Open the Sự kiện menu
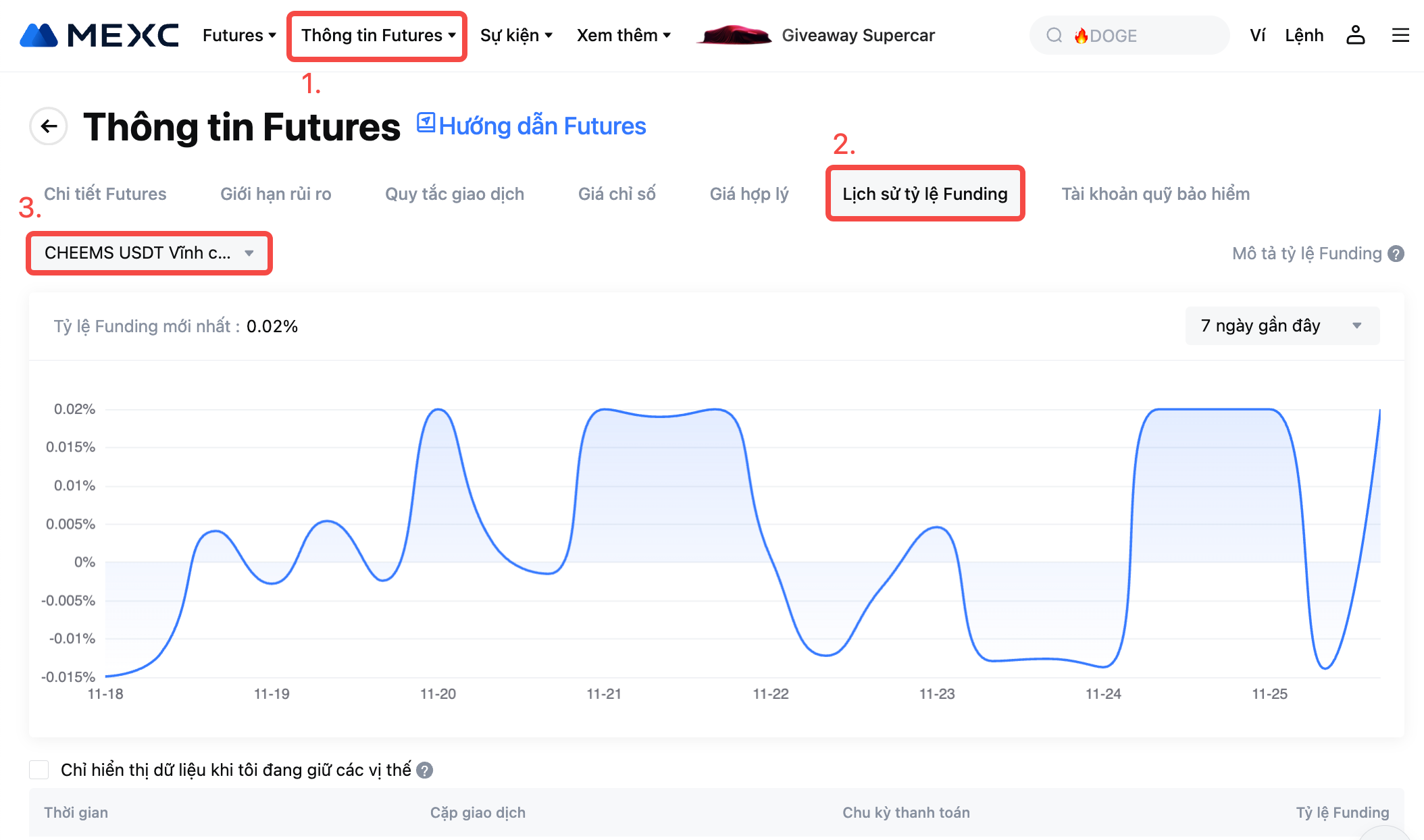1424x840 pixels. pos(516,35)
